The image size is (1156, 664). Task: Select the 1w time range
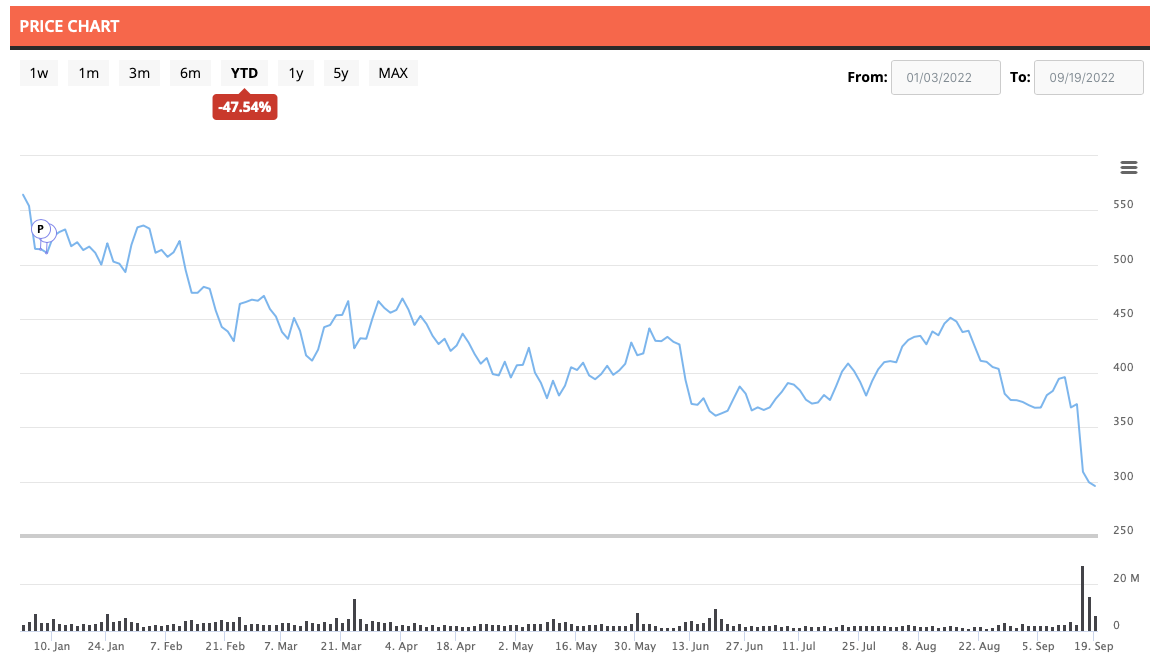[39, 73]
